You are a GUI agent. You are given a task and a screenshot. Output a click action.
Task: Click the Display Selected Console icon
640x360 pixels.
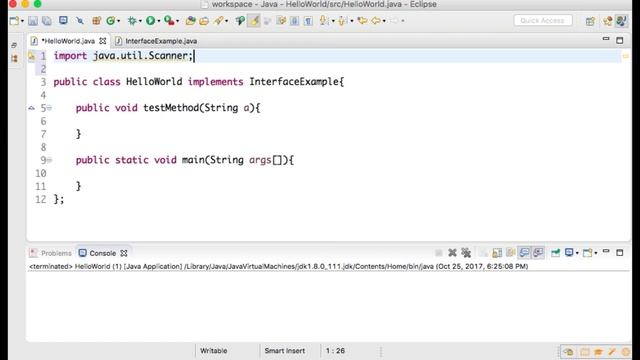(x=569, y=253)
